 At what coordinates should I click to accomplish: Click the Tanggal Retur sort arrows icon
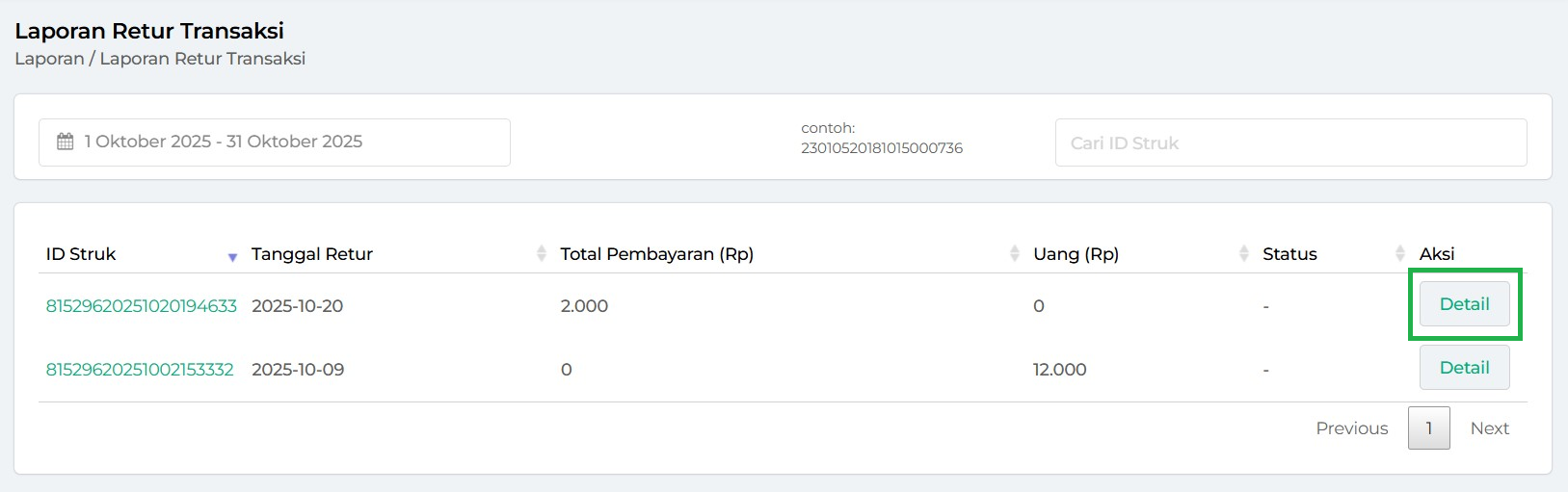point(541,254)
